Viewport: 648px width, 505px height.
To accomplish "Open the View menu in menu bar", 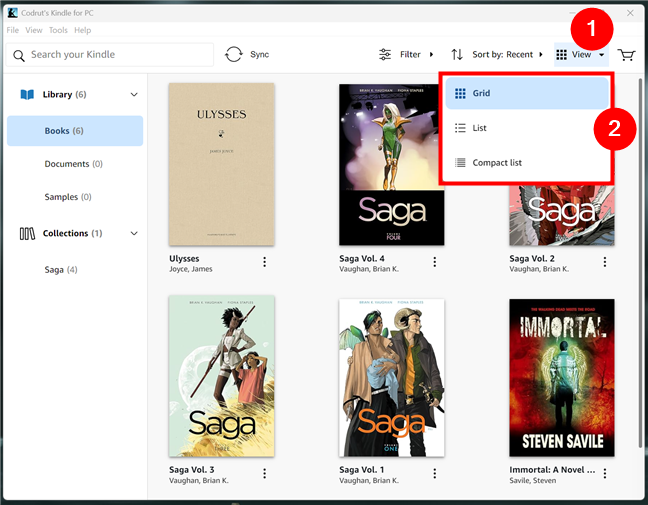I will click(33, 30).
